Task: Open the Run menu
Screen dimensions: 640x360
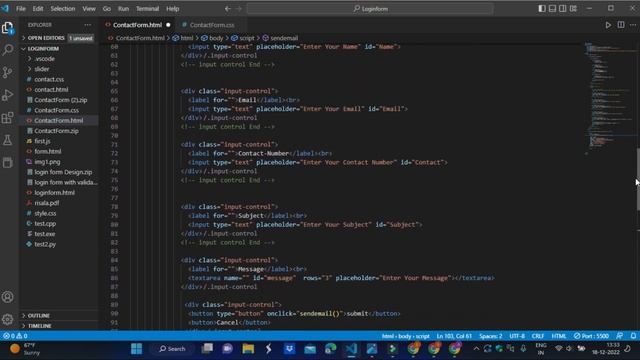Action: pos(123,9)
